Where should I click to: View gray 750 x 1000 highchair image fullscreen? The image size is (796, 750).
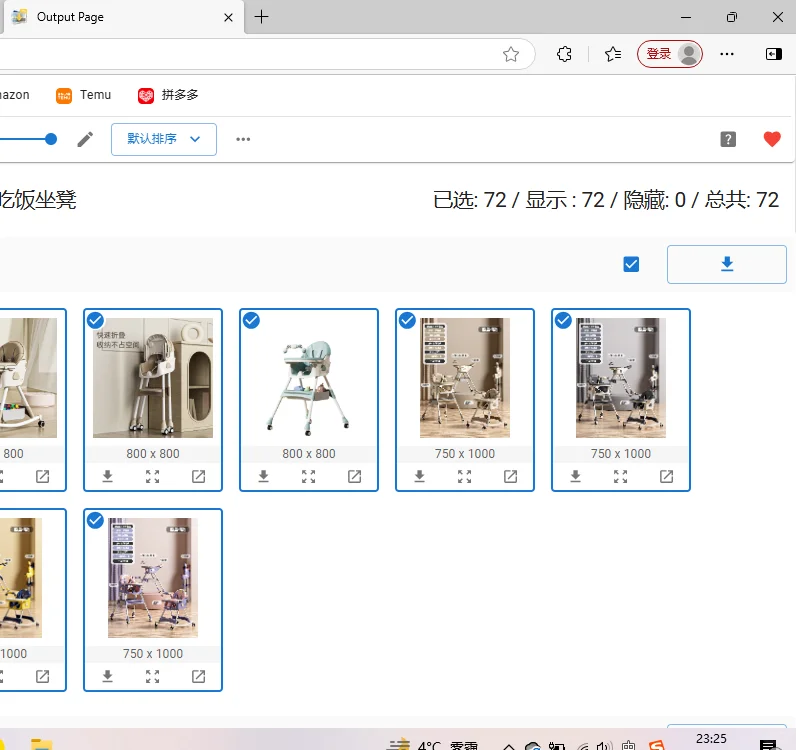point(620,476)
